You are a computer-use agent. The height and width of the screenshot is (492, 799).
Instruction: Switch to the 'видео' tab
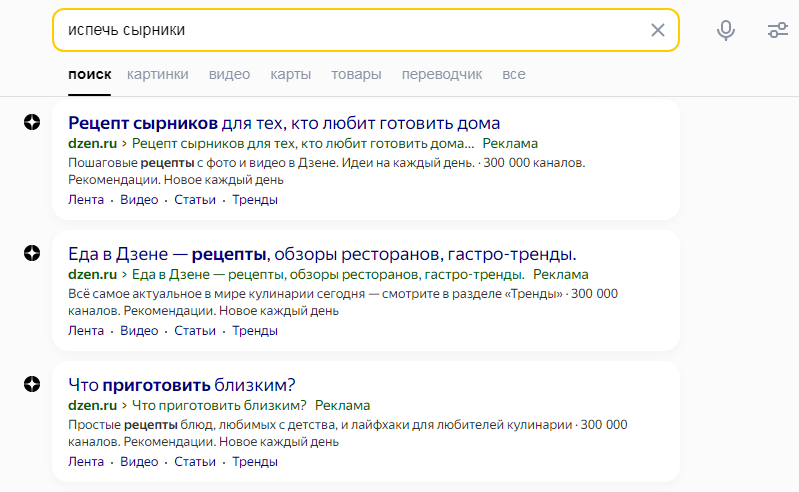pos(229,74)
